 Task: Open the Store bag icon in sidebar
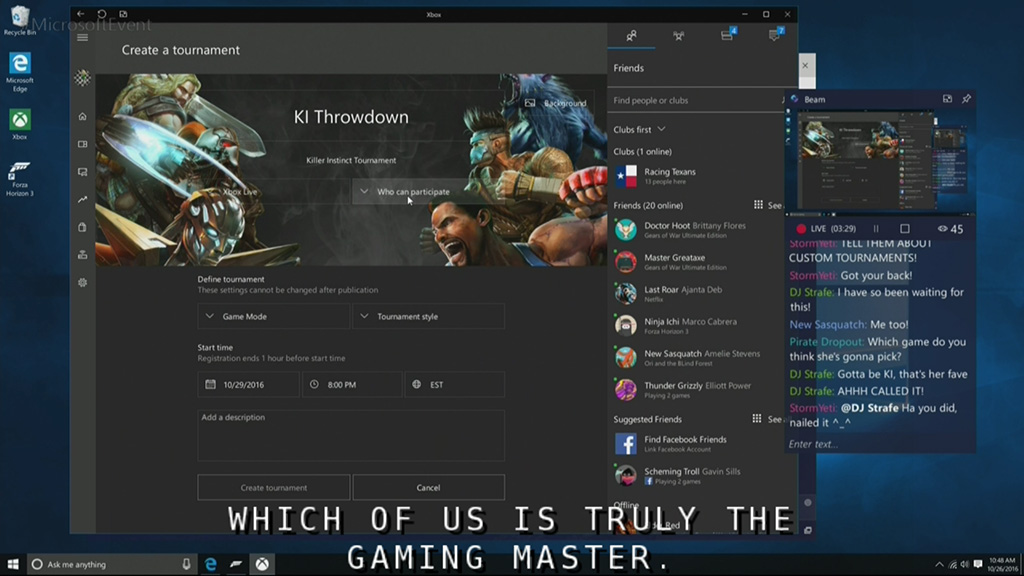coord(82,227)
